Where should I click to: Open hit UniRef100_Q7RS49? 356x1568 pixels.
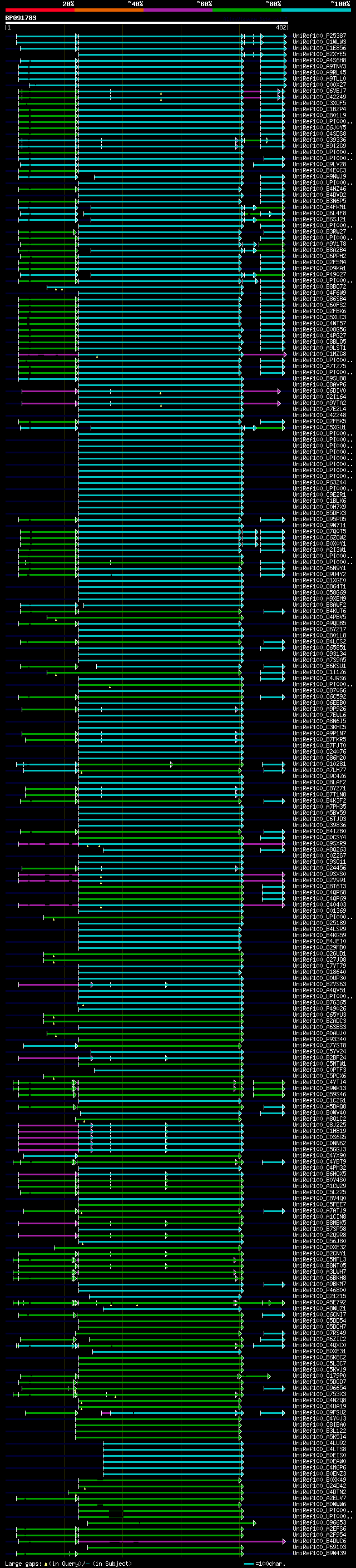(x=319, y=1333)
